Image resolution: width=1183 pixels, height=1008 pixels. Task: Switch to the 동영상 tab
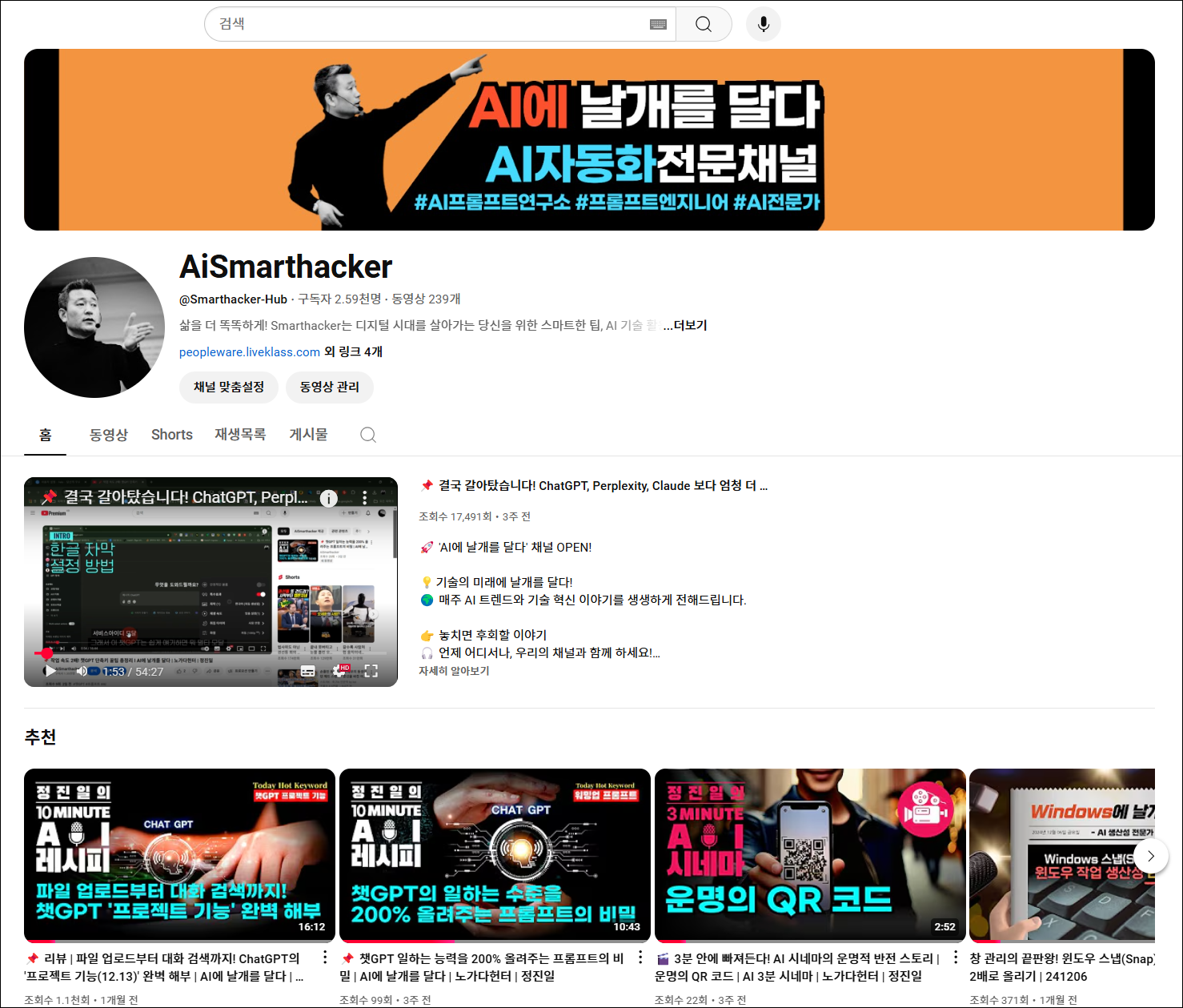[109, 435]
